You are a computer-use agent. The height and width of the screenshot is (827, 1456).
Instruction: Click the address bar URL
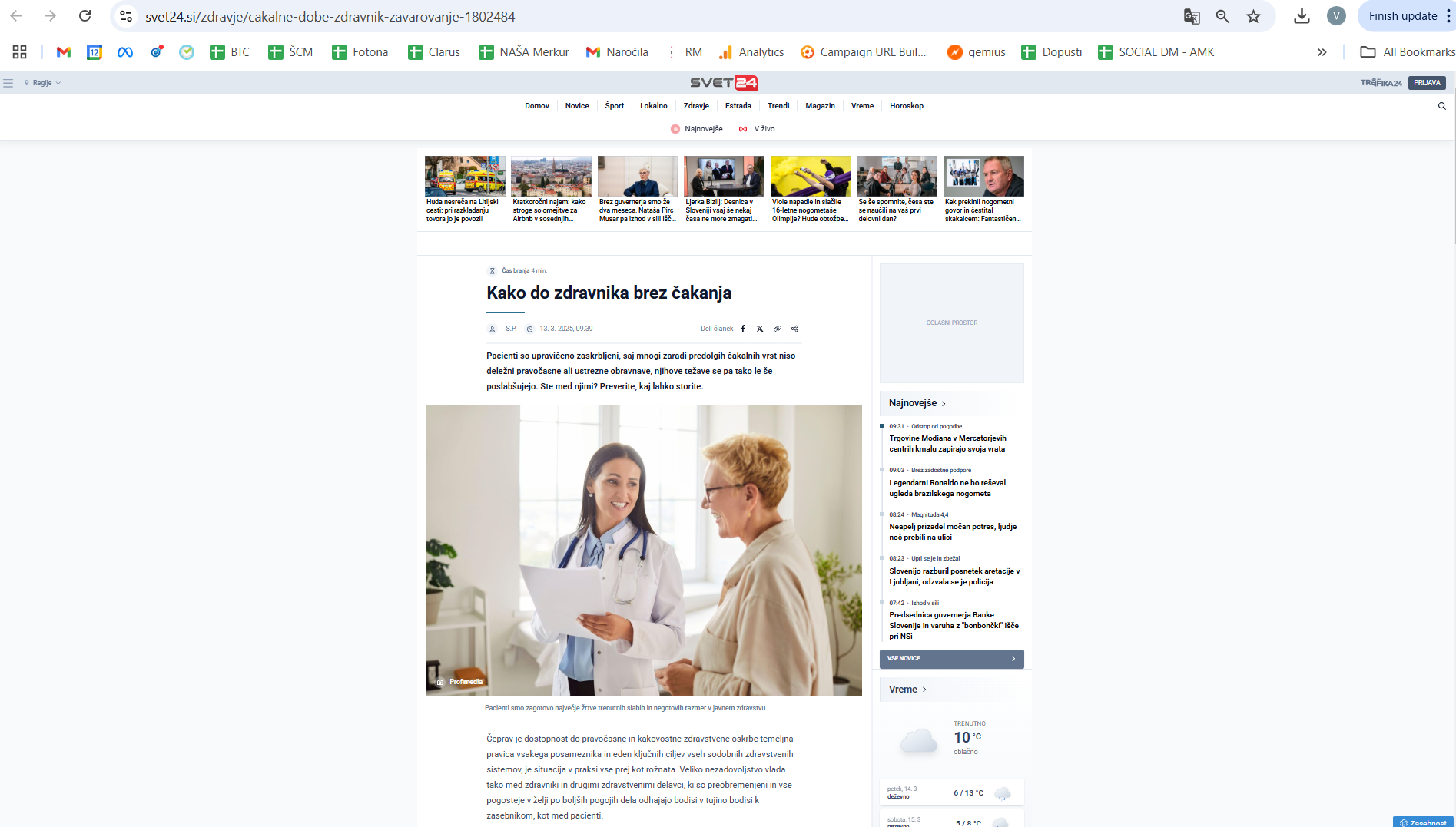[x=330, y=16]
